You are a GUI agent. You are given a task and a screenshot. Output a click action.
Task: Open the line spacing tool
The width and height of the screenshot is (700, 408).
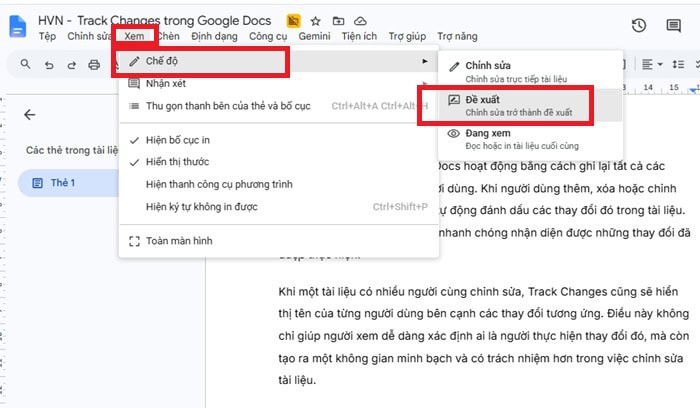[678, 64]
